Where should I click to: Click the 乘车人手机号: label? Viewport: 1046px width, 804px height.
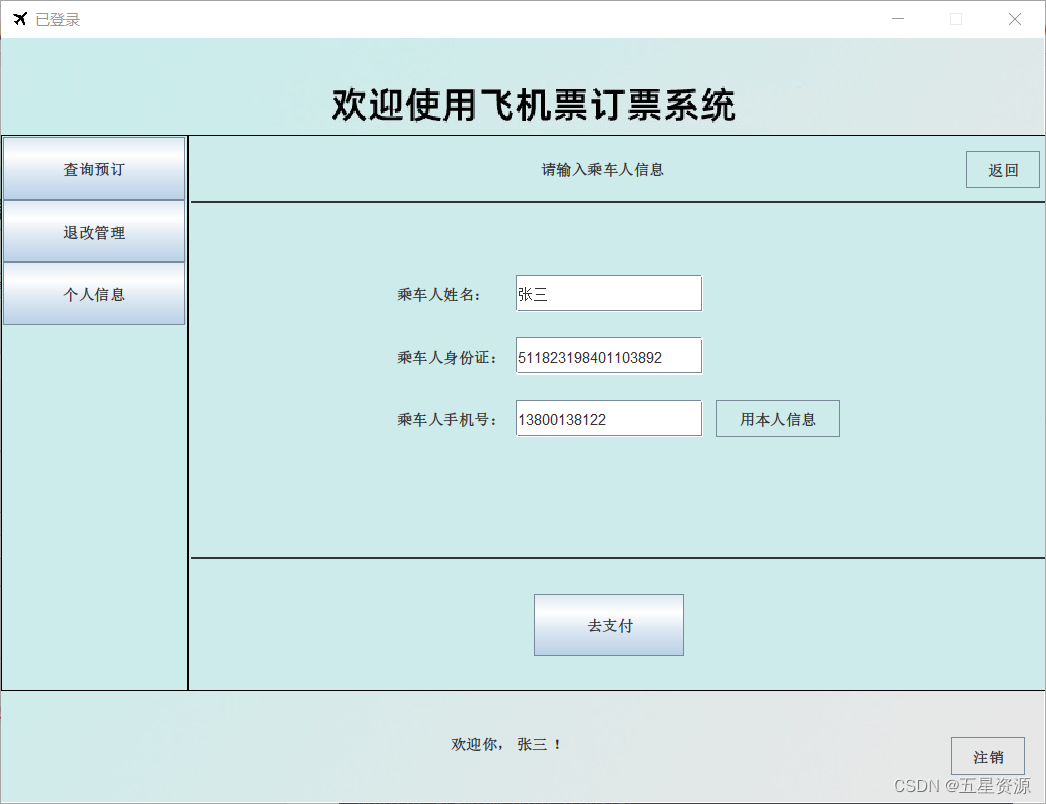(x=446, y=420)
